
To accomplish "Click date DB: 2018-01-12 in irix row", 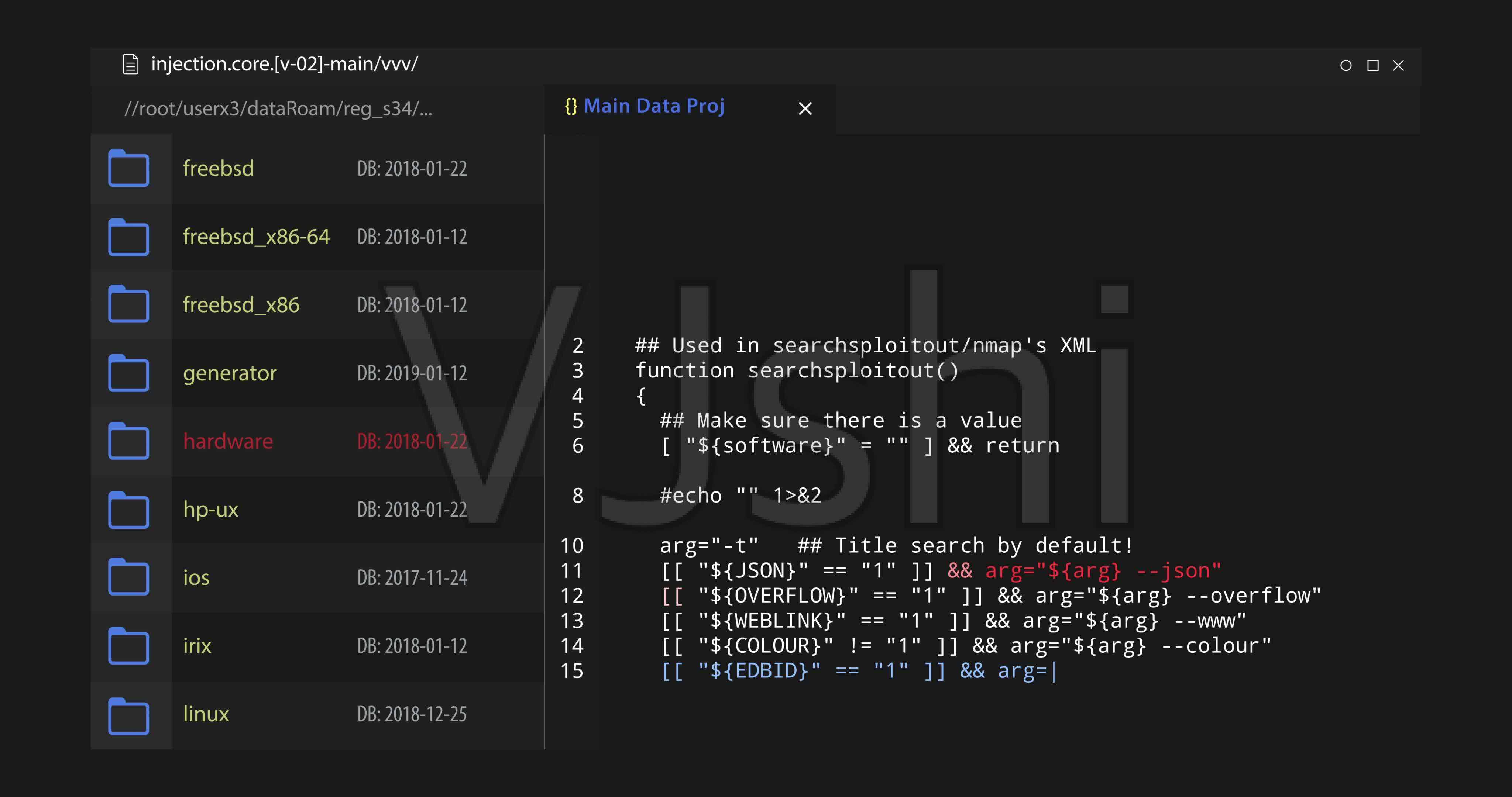I will tap(412, 646).
